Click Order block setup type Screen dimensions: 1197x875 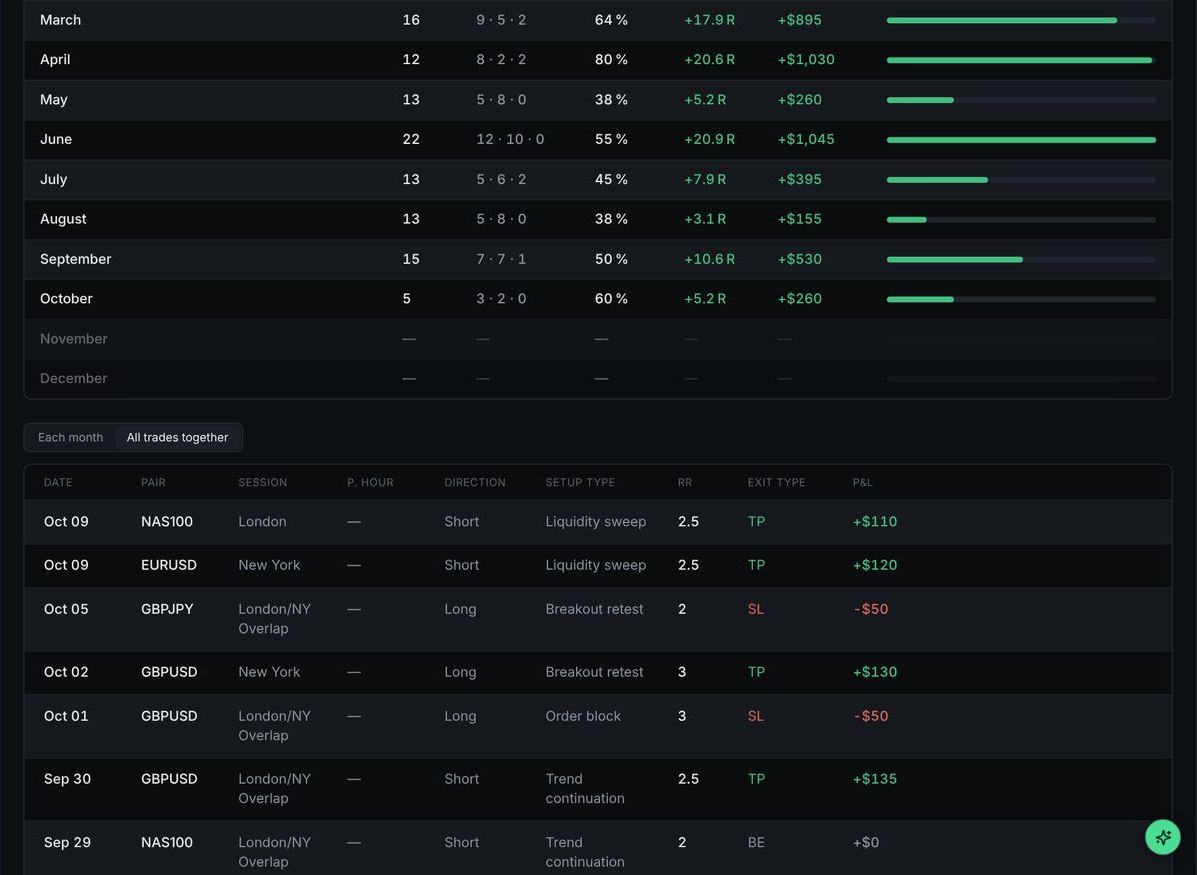[x=583, y=716]
